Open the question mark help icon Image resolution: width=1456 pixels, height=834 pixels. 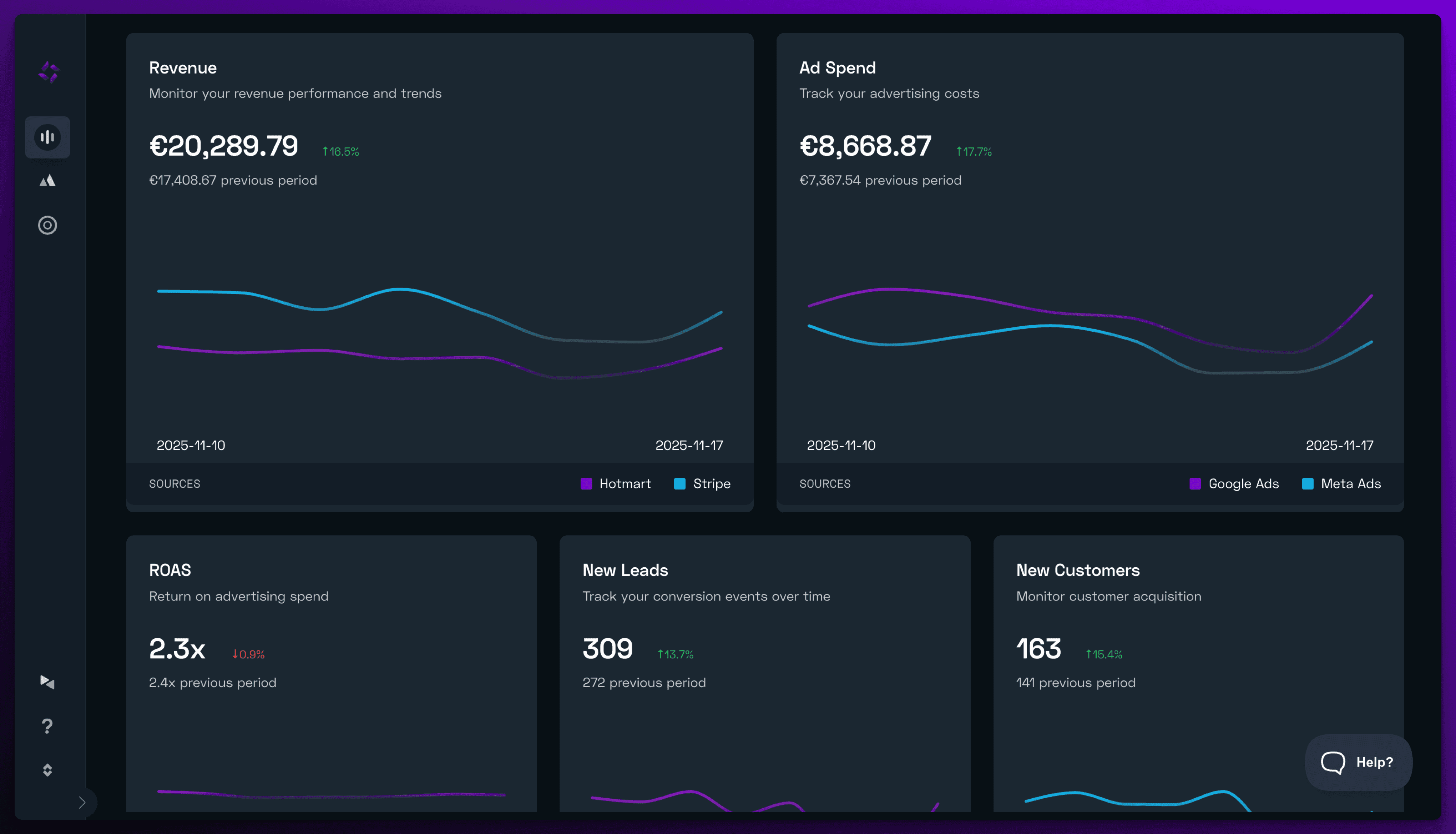coord(47,726)
